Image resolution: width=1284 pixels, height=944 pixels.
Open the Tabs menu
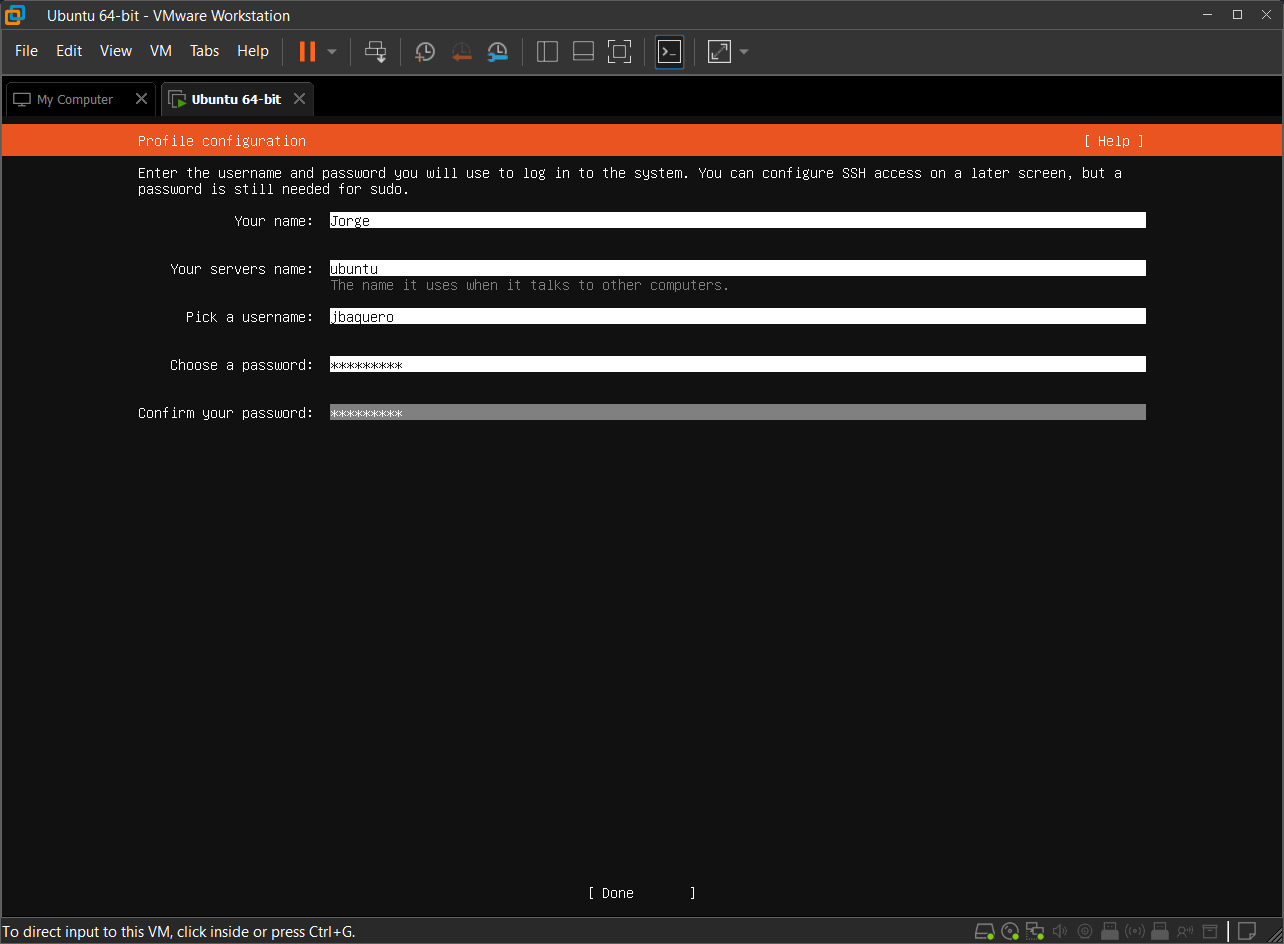pyautogui.click(x=204, y=51)
